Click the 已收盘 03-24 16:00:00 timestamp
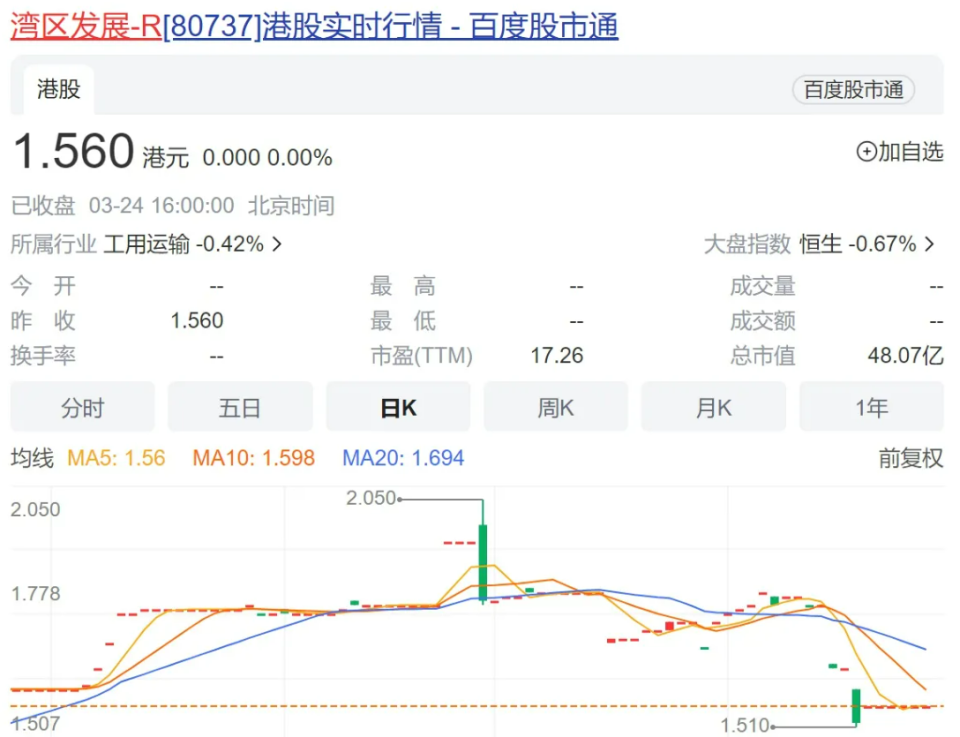This screenshot has width=960, height=737. coord(173,206)
